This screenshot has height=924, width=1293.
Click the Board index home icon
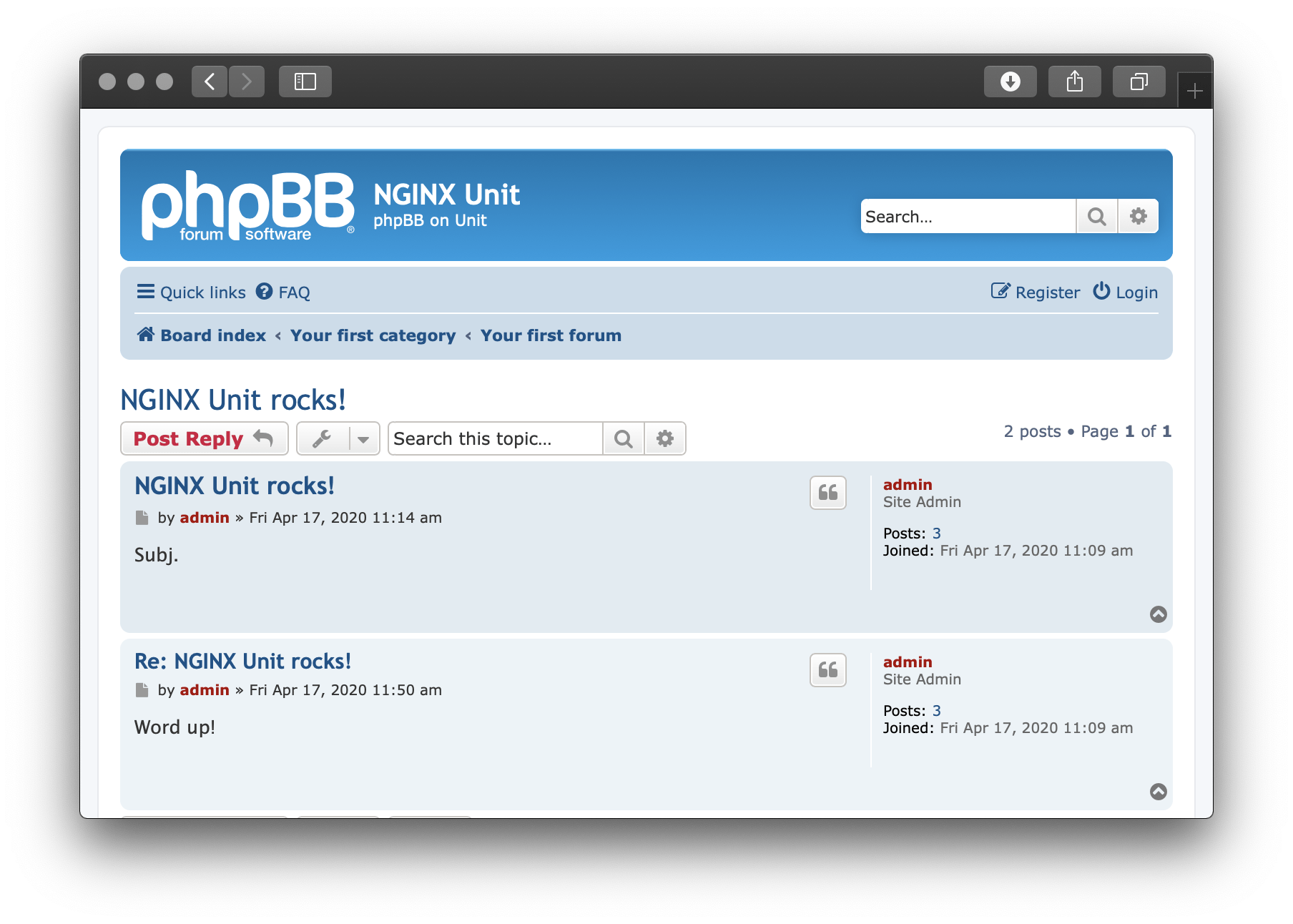click(x=146, y=334)
